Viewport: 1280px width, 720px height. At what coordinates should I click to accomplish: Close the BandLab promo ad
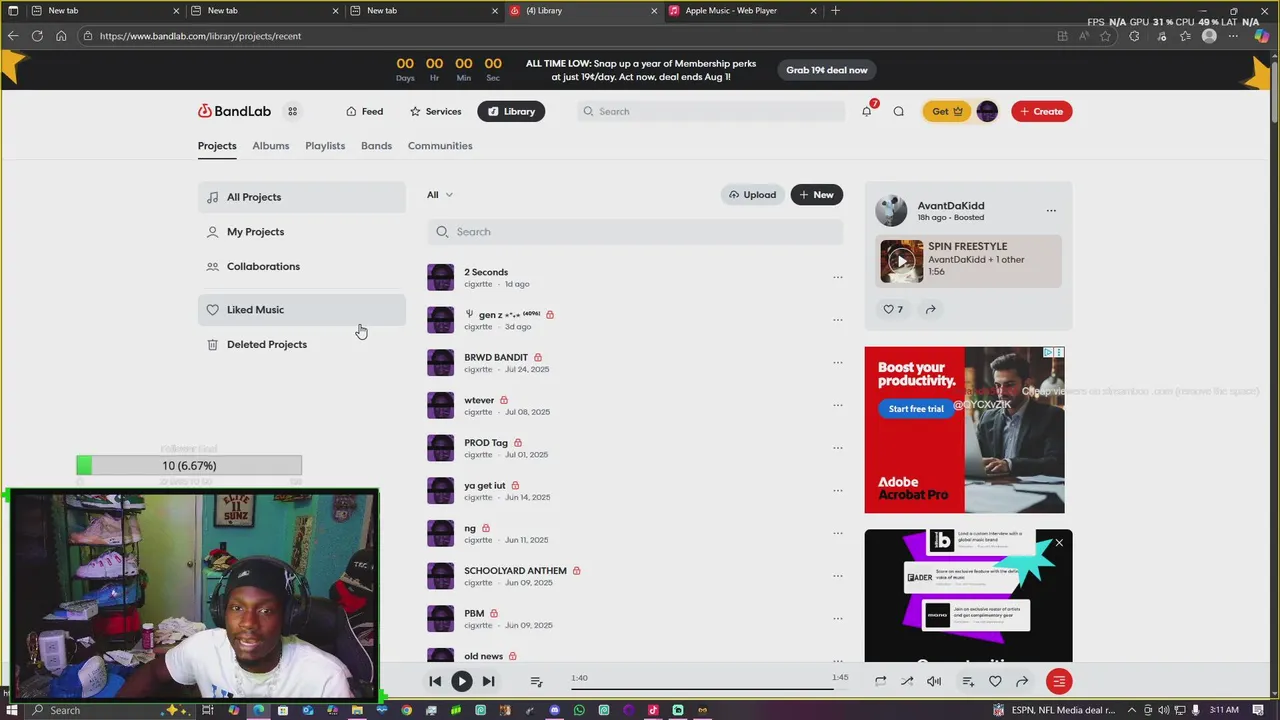tap(1059, 543)
